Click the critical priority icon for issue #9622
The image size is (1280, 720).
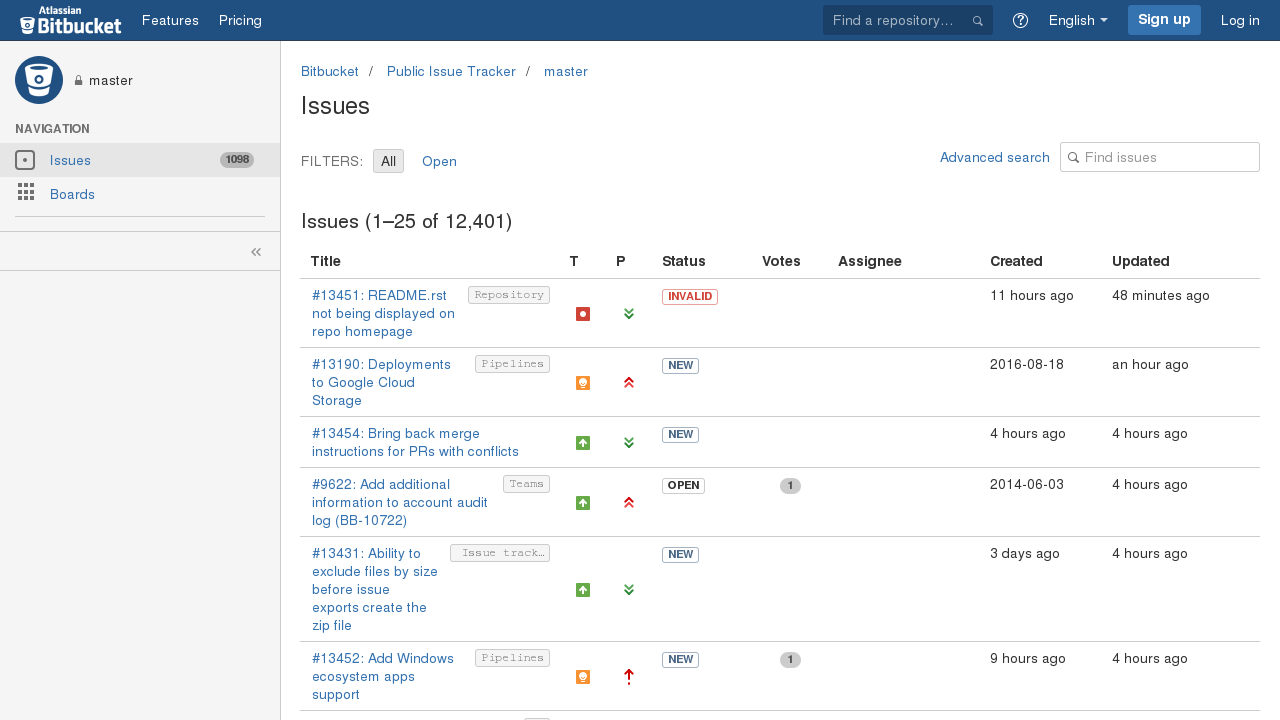[629, 503]
